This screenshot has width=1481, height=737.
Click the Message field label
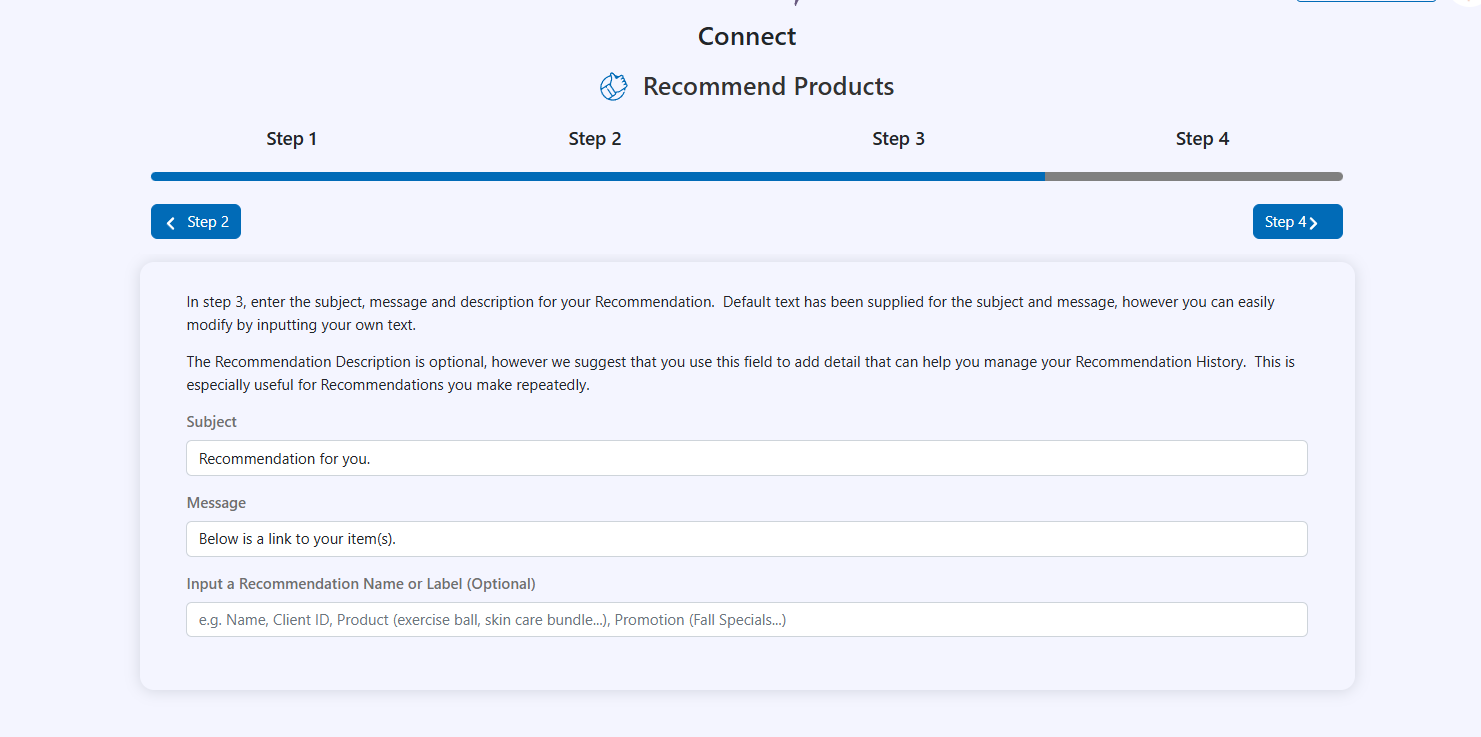point(216,503)
